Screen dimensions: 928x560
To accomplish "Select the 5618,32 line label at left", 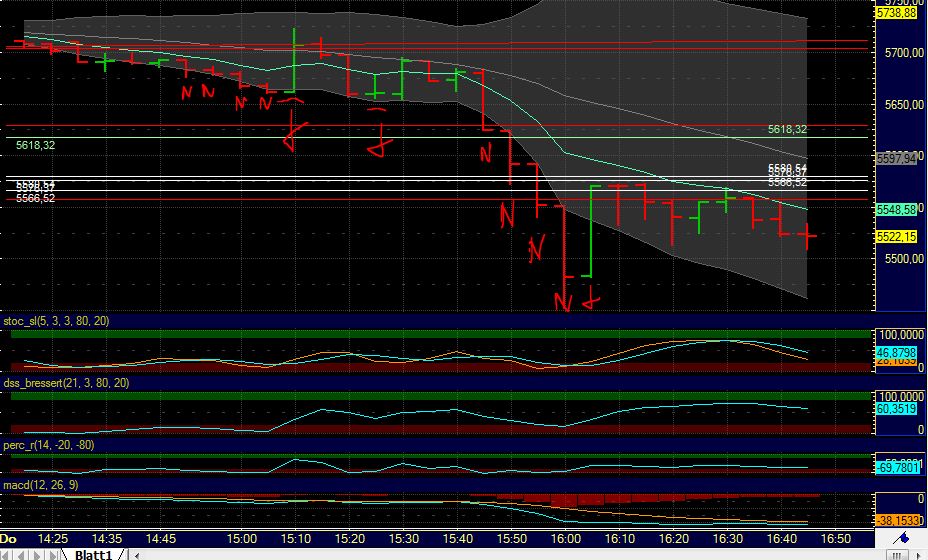I will 35,145.
